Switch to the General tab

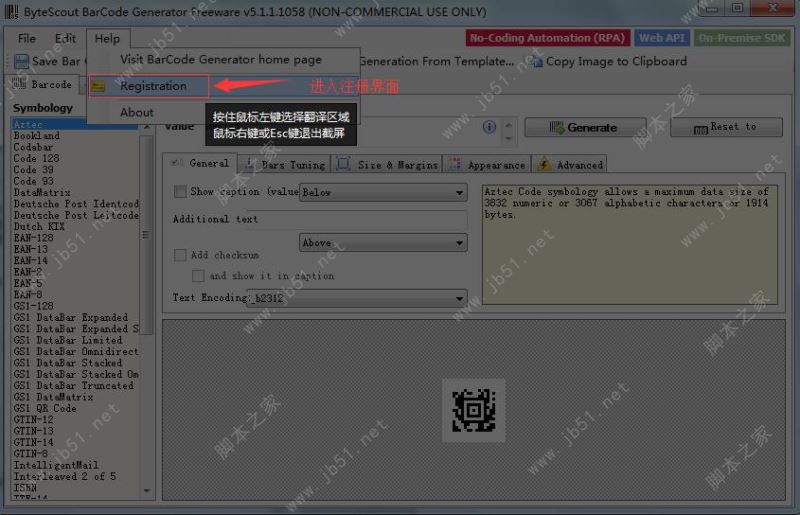[x=200, y=163]
